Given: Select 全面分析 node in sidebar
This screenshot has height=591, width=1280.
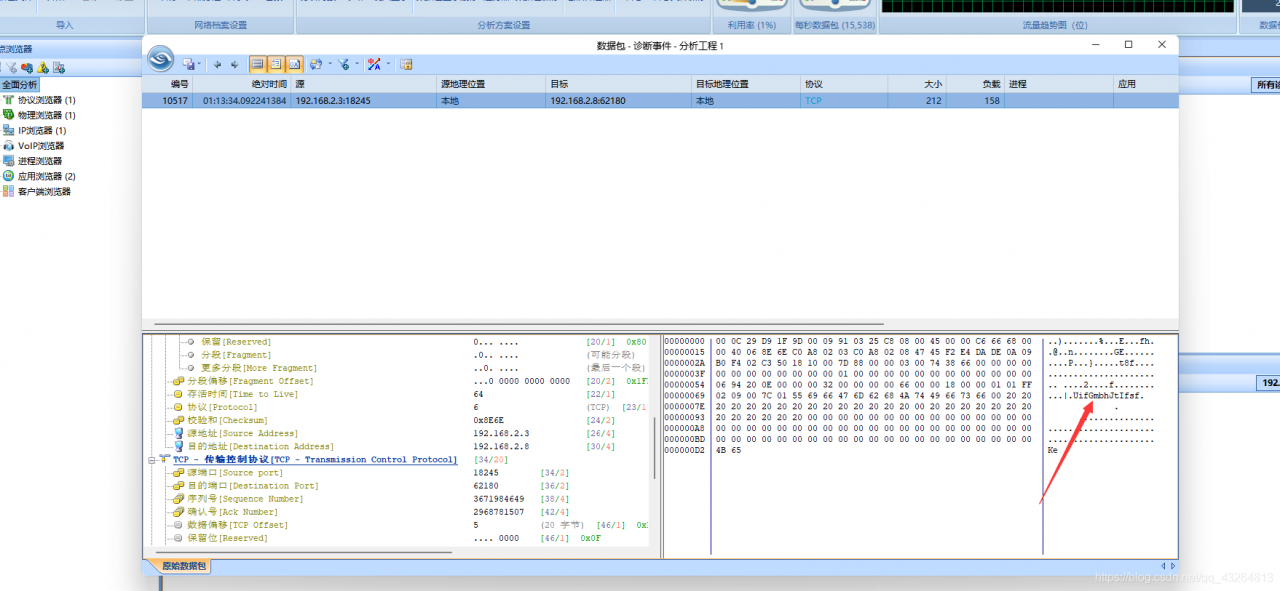Looking at the screenshot, I should [x=19, y=84].
